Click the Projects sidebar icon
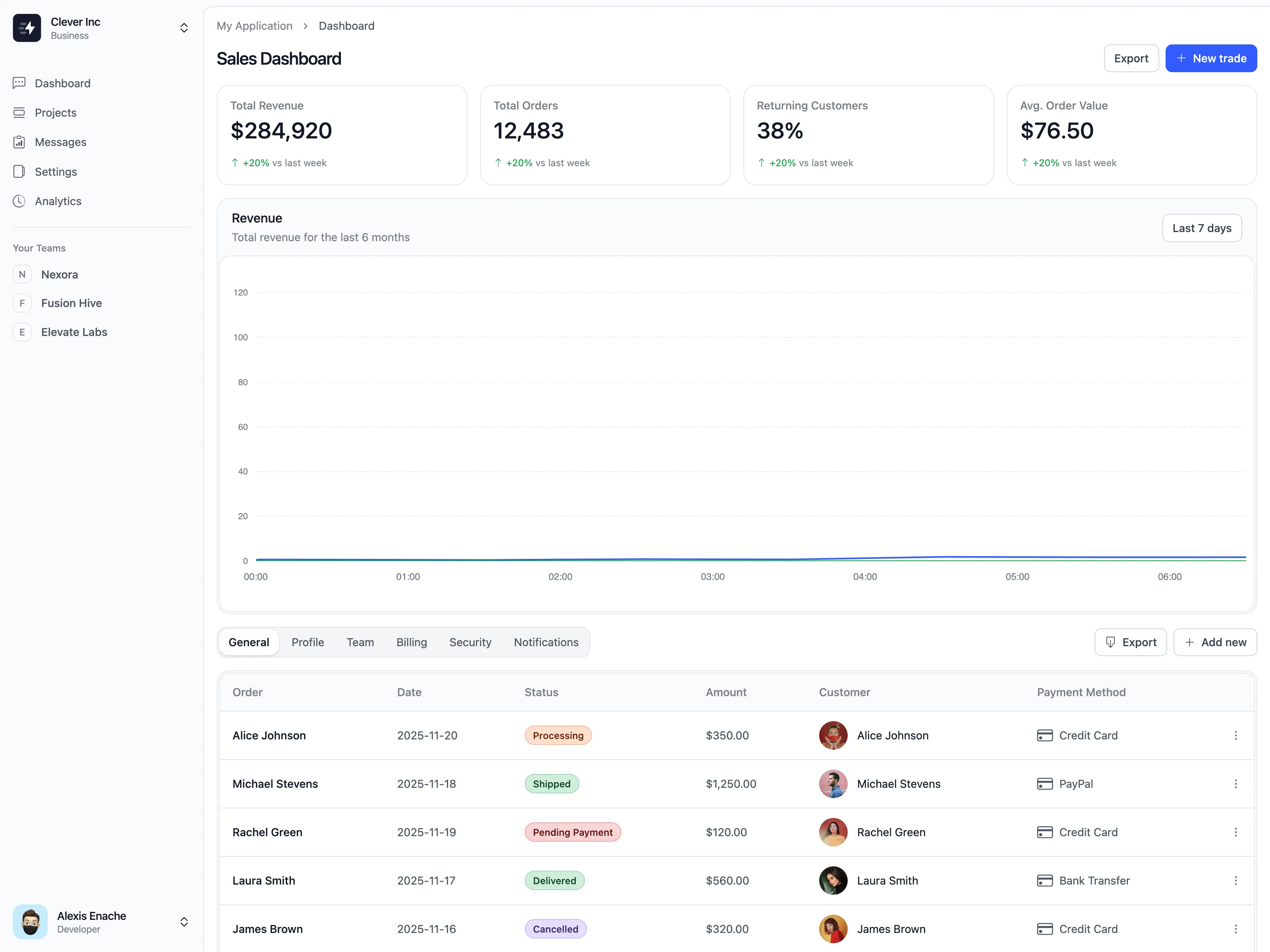This screenshot has height=952, width=1270. click(19, 113)
